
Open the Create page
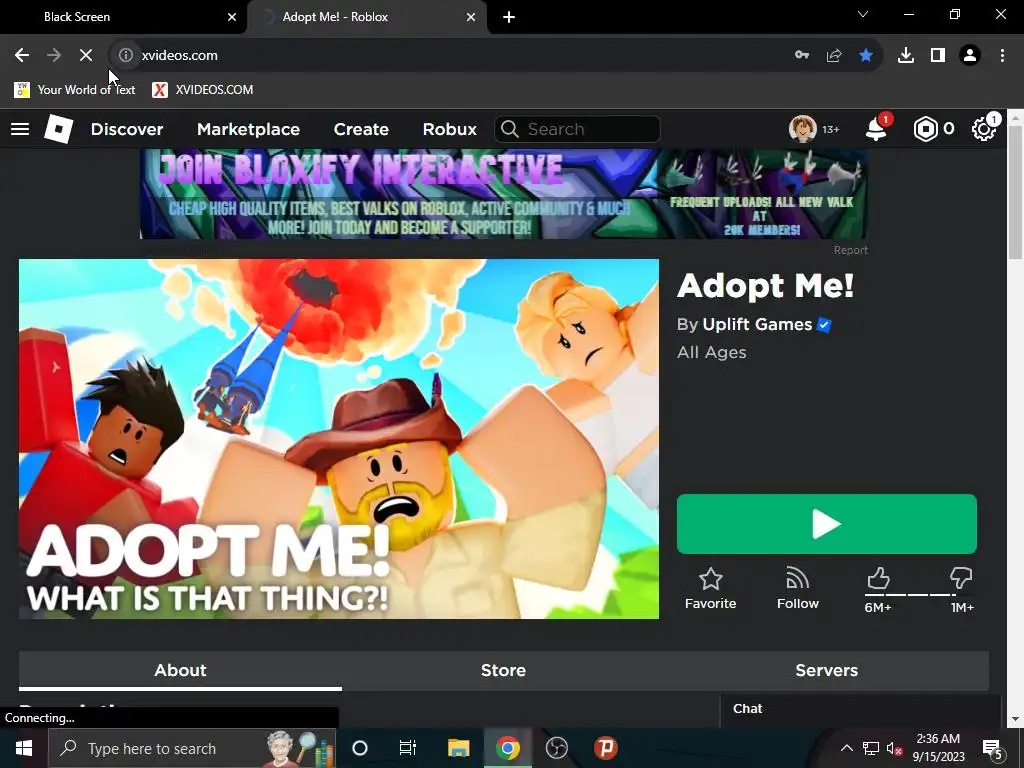click(361, 129)
